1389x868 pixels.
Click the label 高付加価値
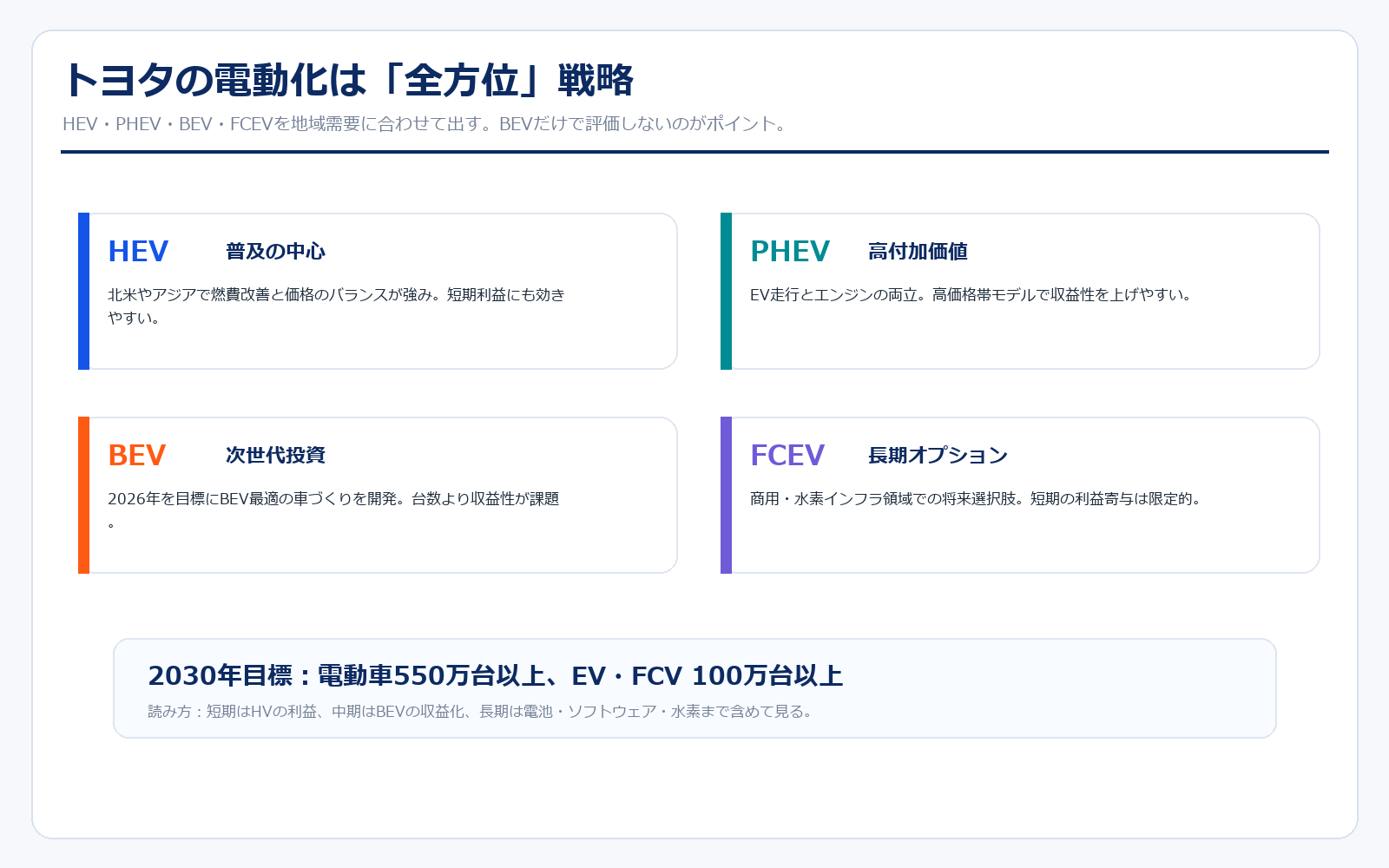918,251
